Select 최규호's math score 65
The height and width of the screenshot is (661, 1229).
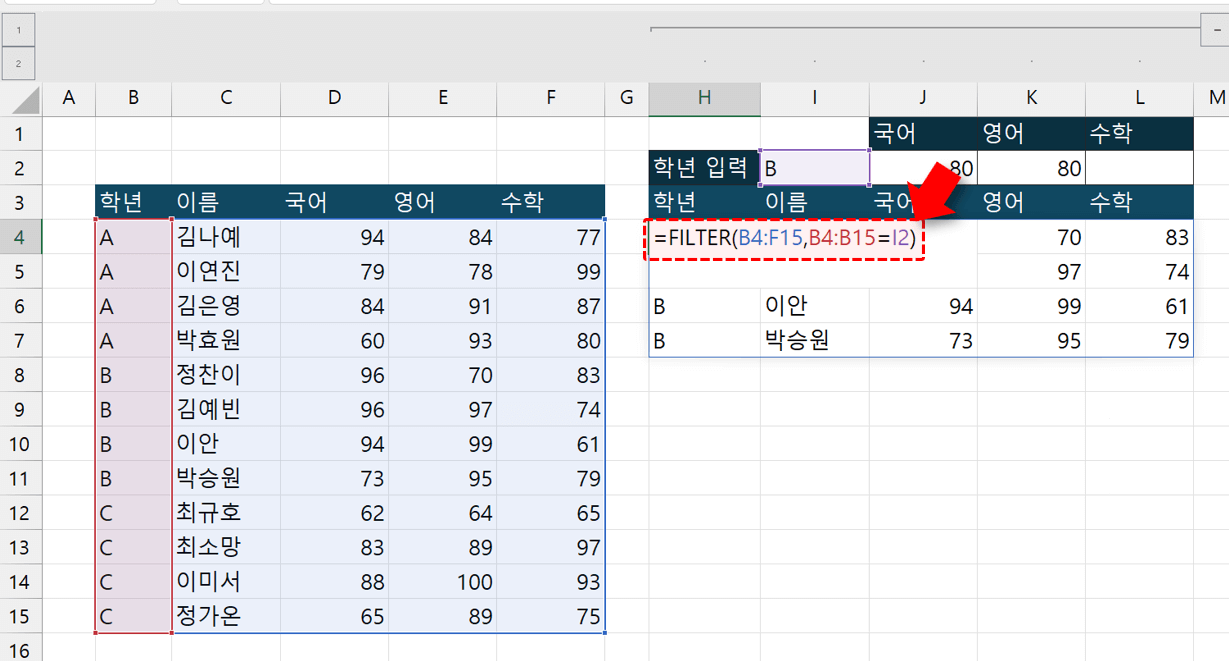coord(550,513)
